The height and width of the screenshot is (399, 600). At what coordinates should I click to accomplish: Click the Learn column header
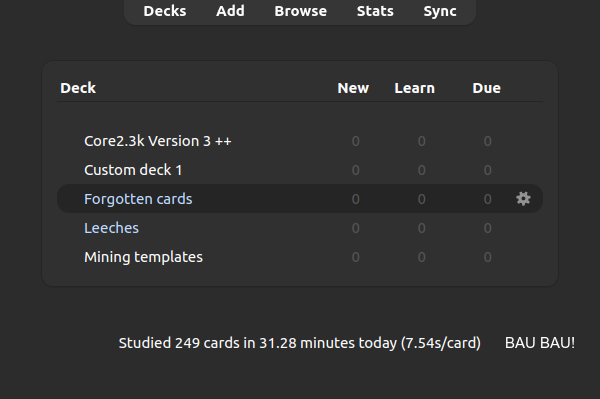coord(414,88)
